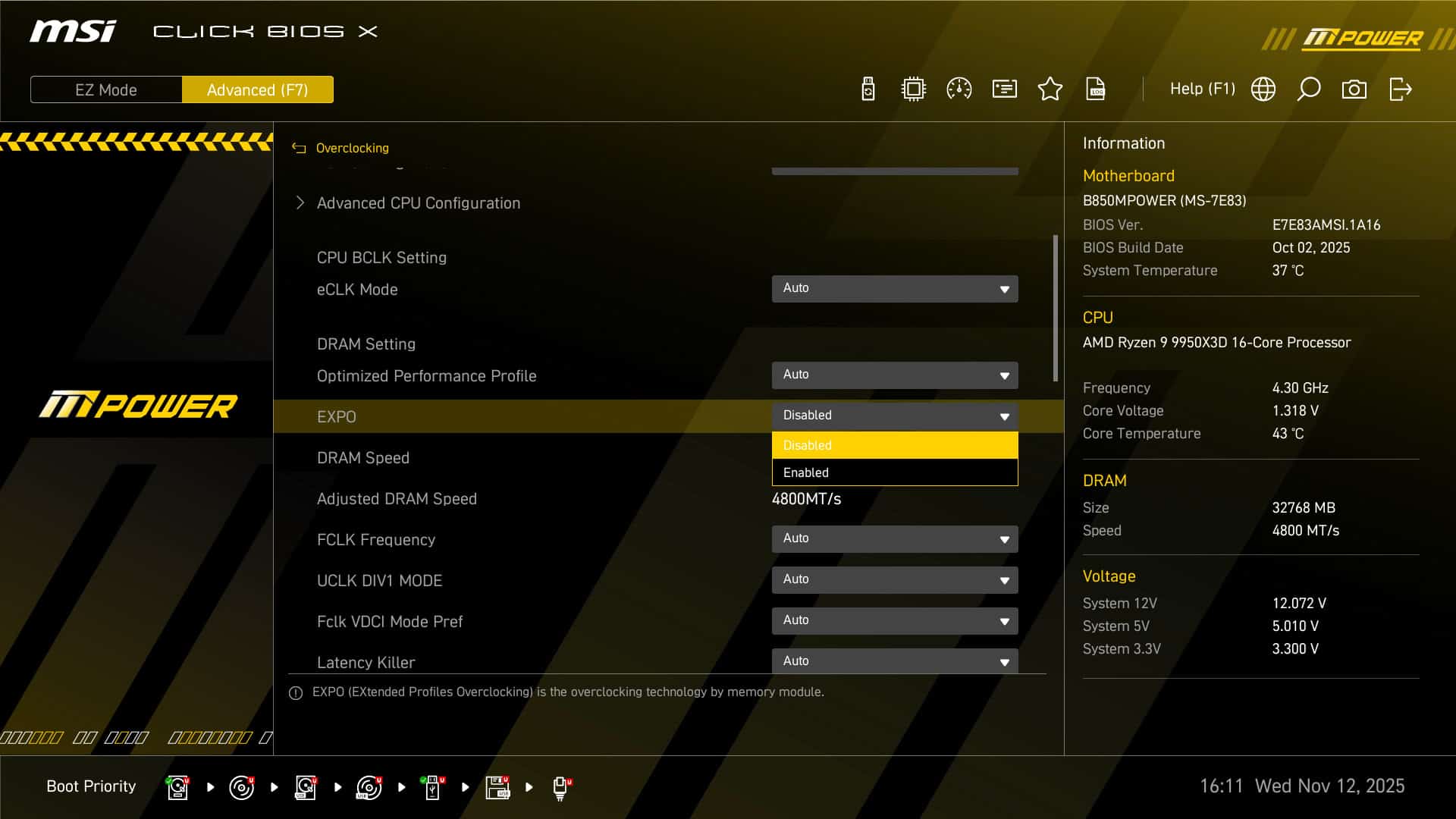Choose Disabled in the EXPO dropdown list
Screen dimensions: 1456x819
[895, 445]
